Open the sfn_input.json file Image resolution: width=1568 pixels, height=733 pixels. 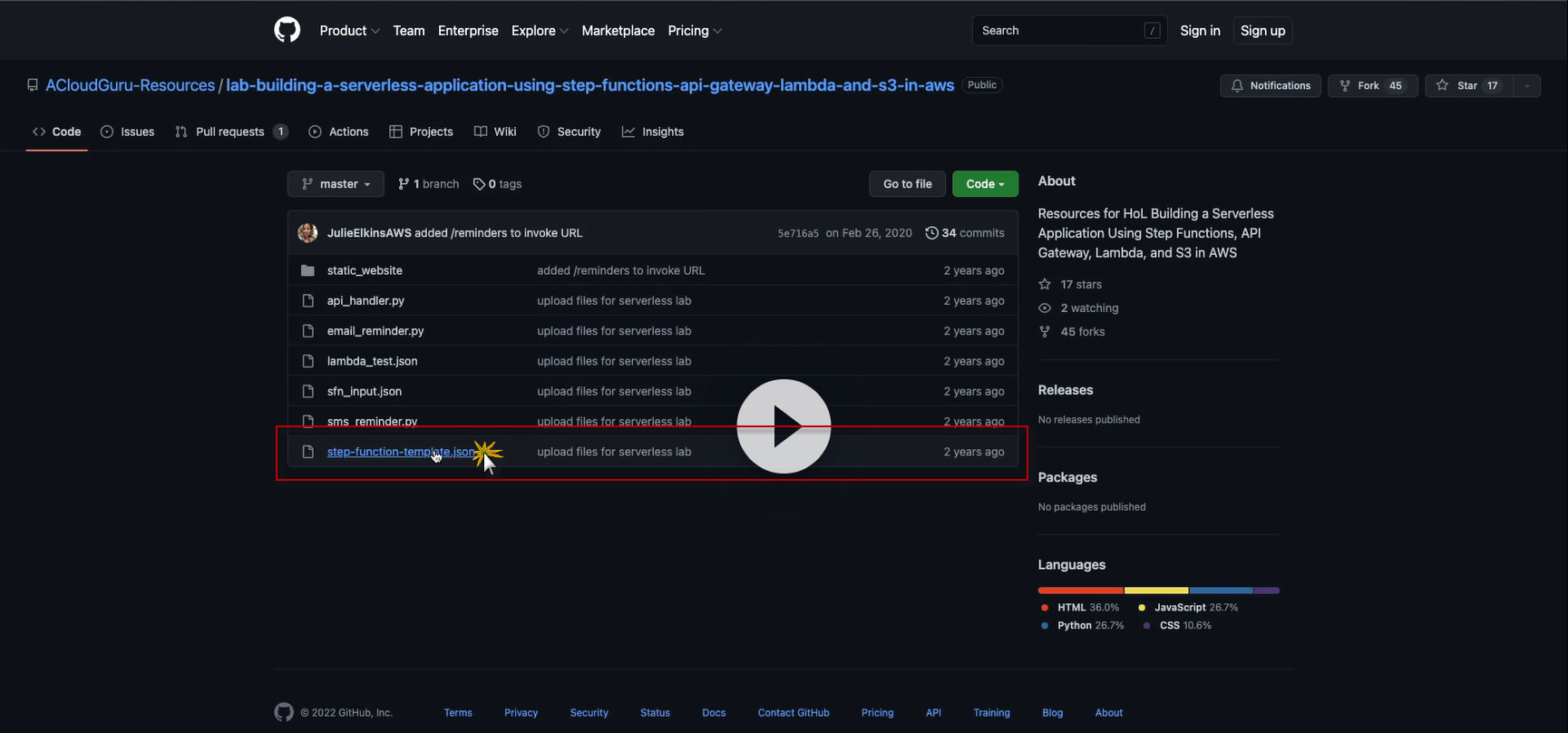[365, 391]
